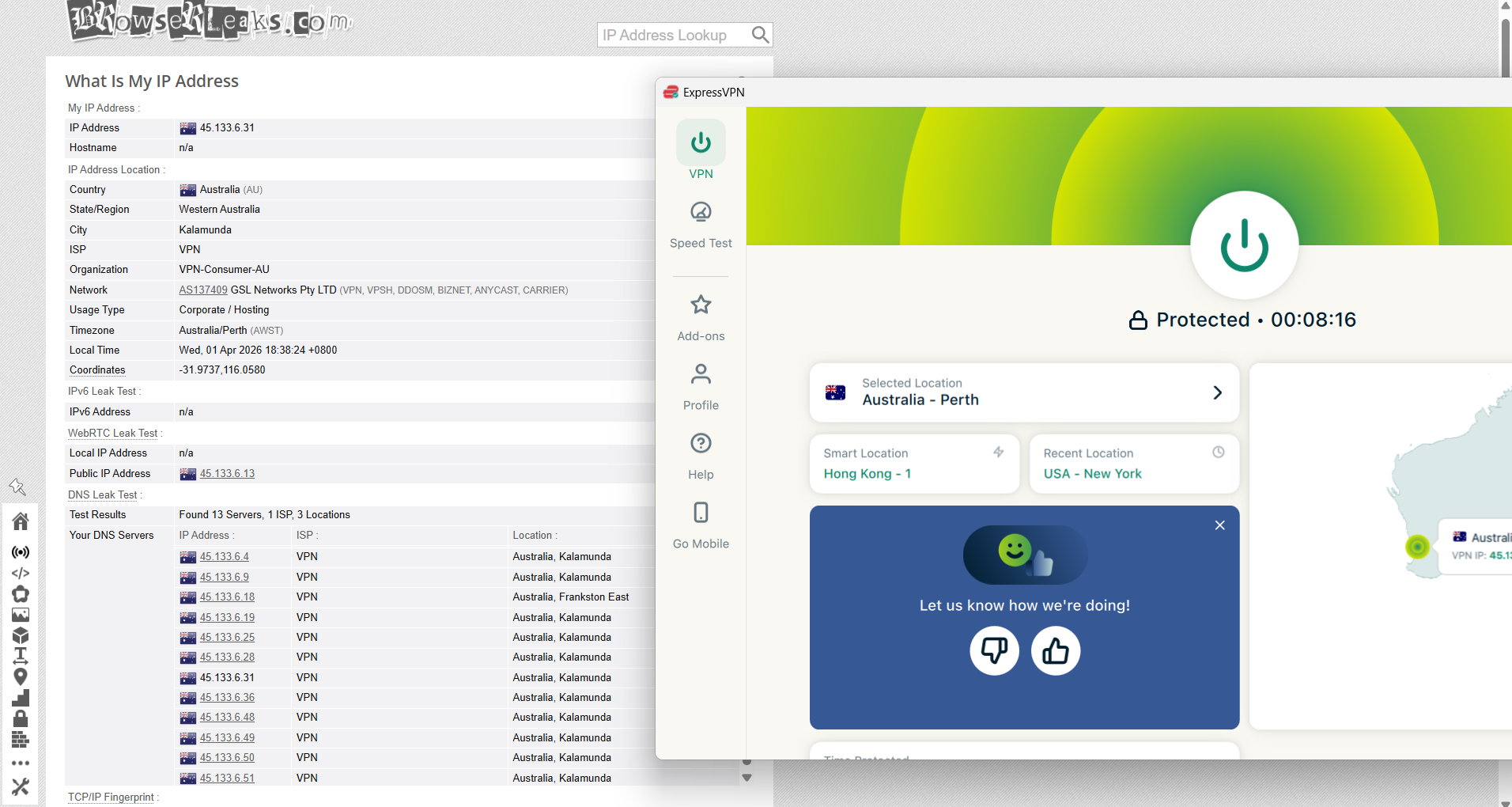Viewport: 1512px width, 807px height.
Task: Select the Home icon in BrowserLeaks sidebar
Action: (21, 521)
